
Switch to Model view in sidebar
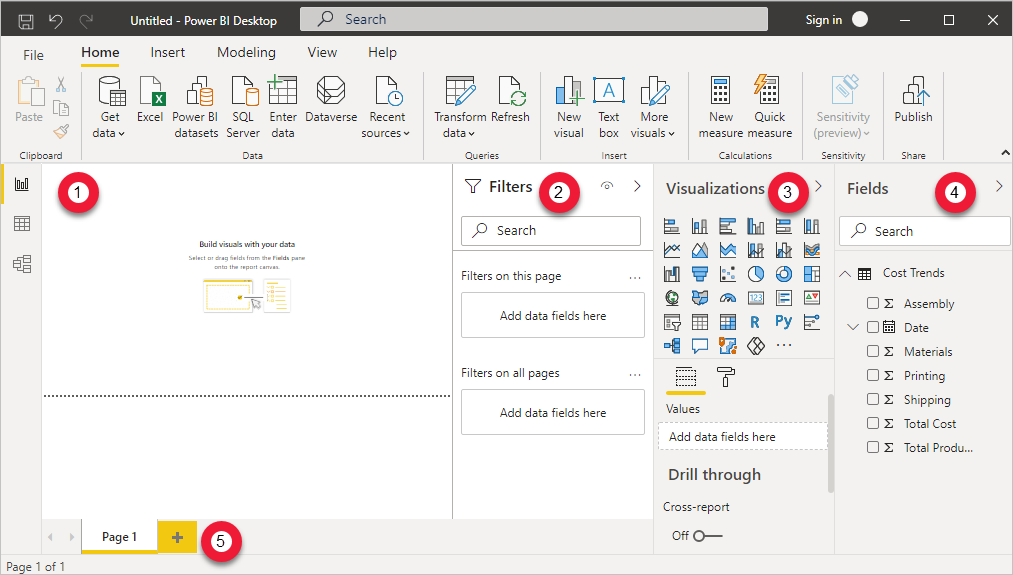[22, 264]
